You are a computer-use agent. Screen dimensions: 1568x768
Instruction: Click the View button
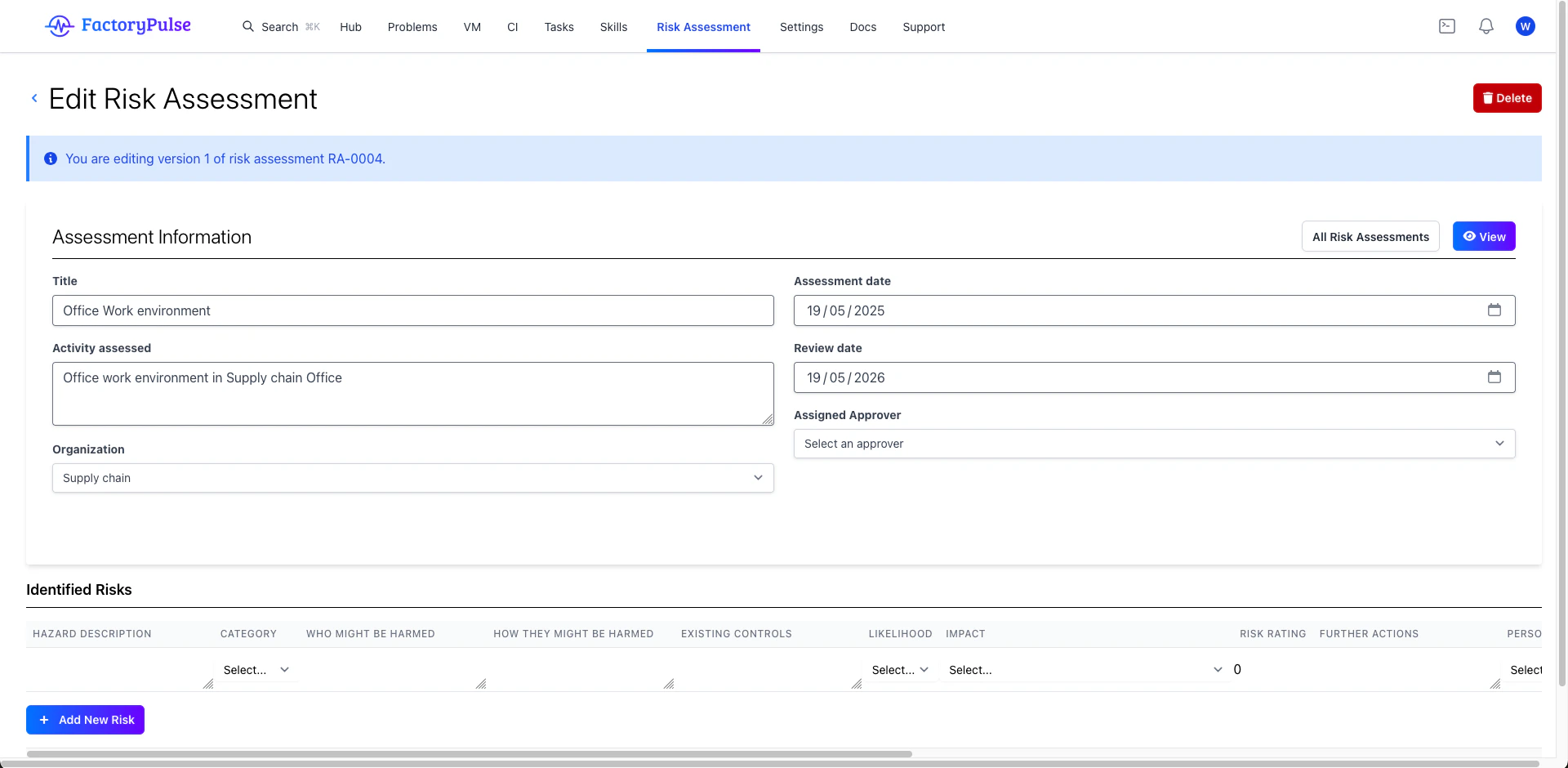[x=1484, y=236]
